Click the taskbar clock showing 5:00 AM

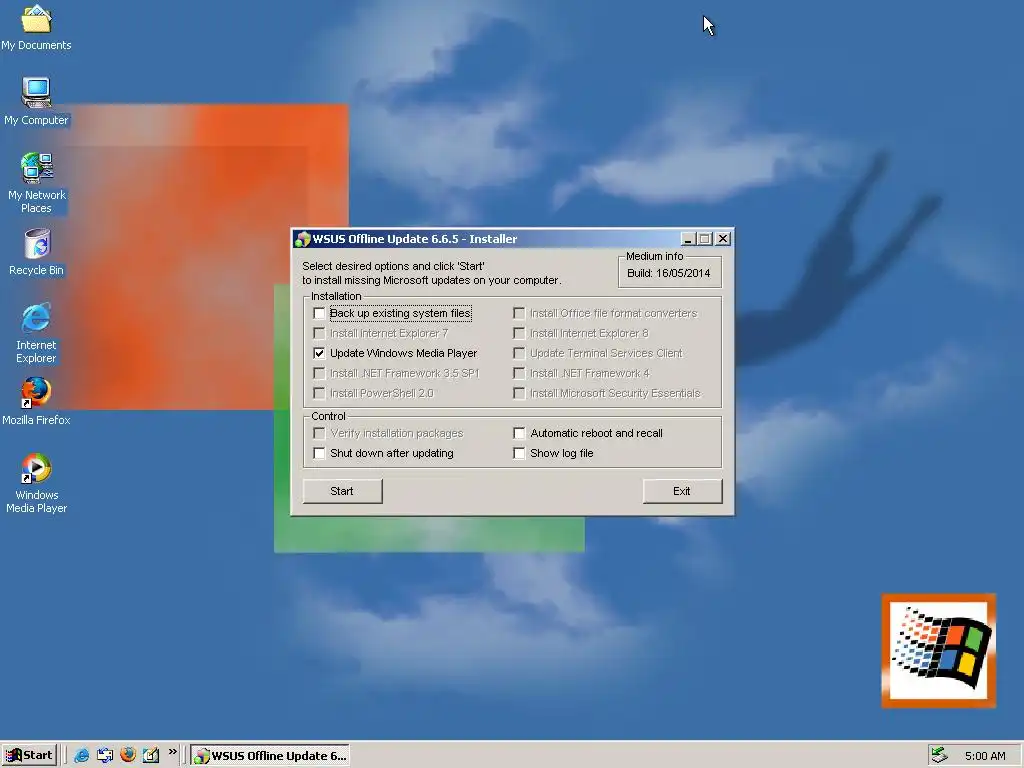click(x=985, y=756)
